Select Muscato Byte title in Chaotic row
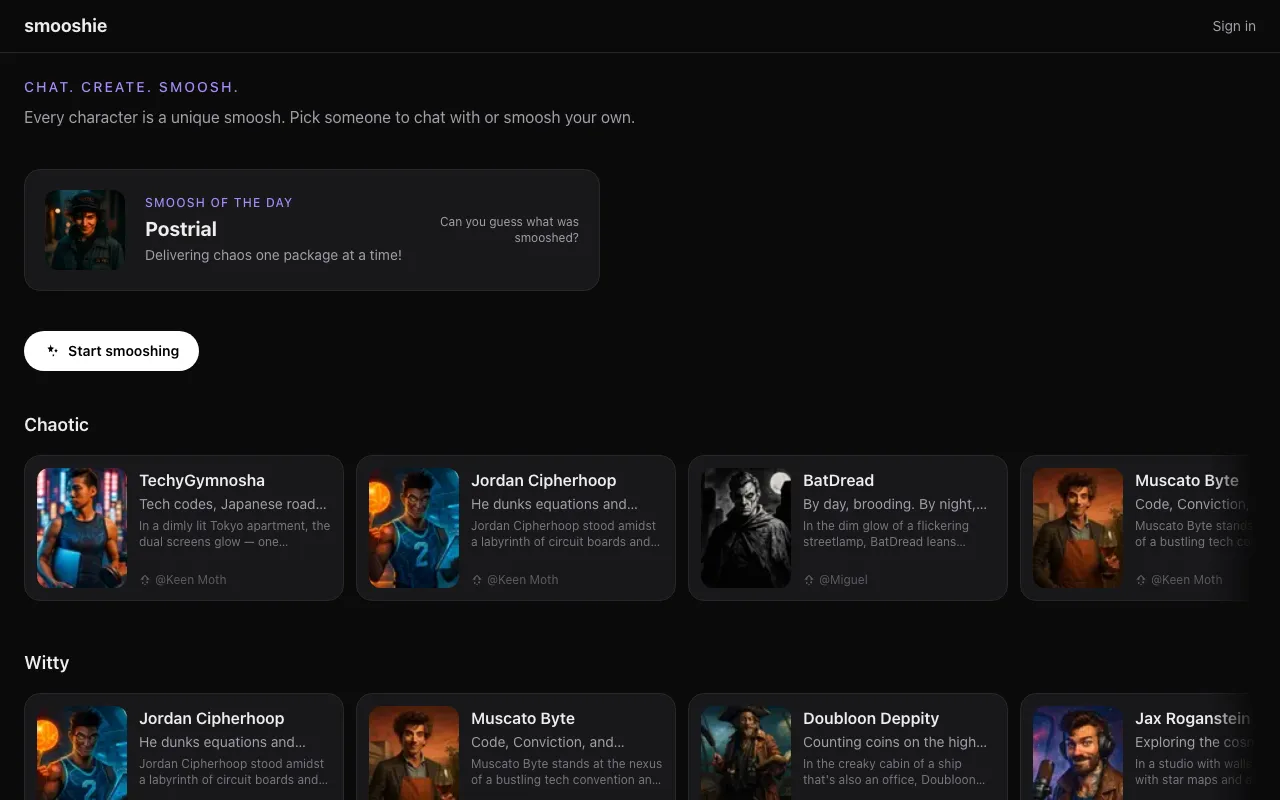The height and width of the screenshot is (800, 1280). click(1187, 481)
